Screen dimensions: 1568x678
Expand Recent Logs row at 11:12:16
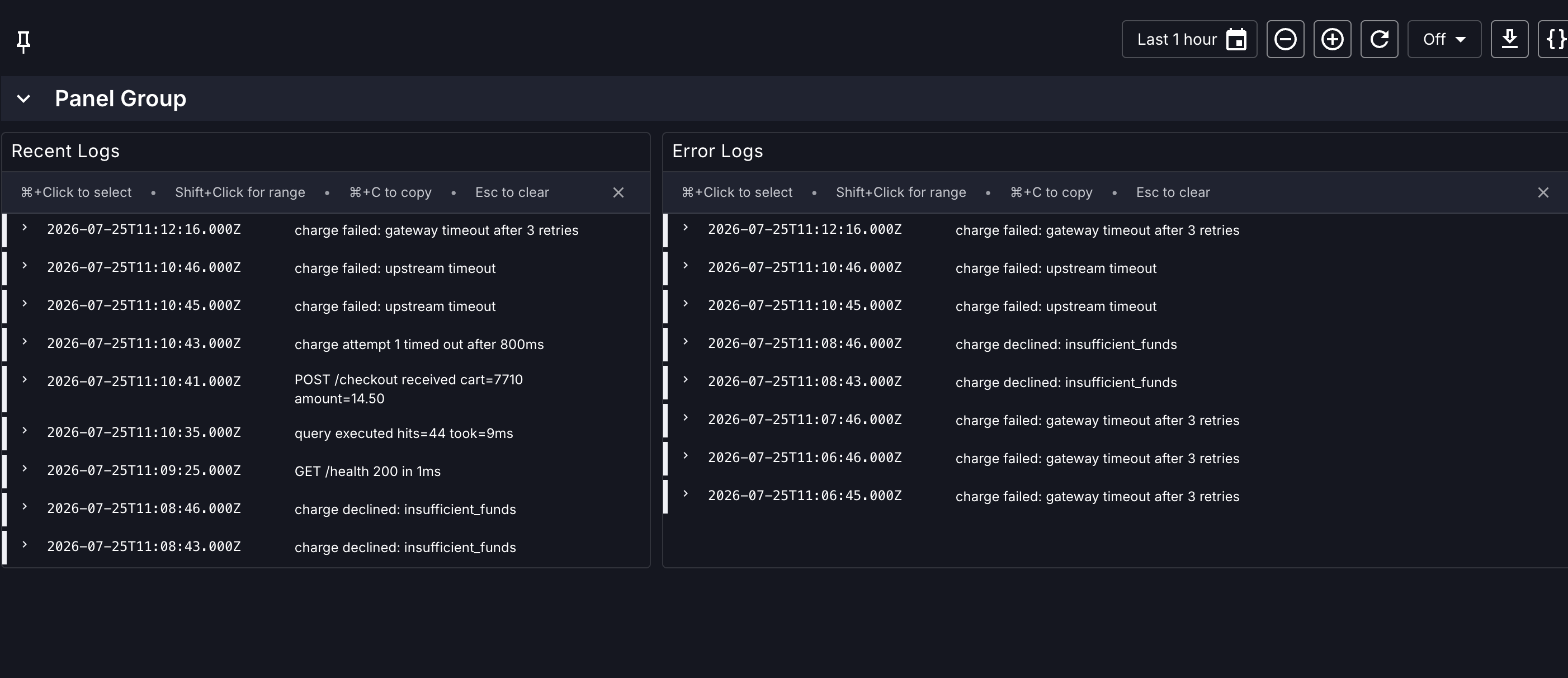(25, 228)
